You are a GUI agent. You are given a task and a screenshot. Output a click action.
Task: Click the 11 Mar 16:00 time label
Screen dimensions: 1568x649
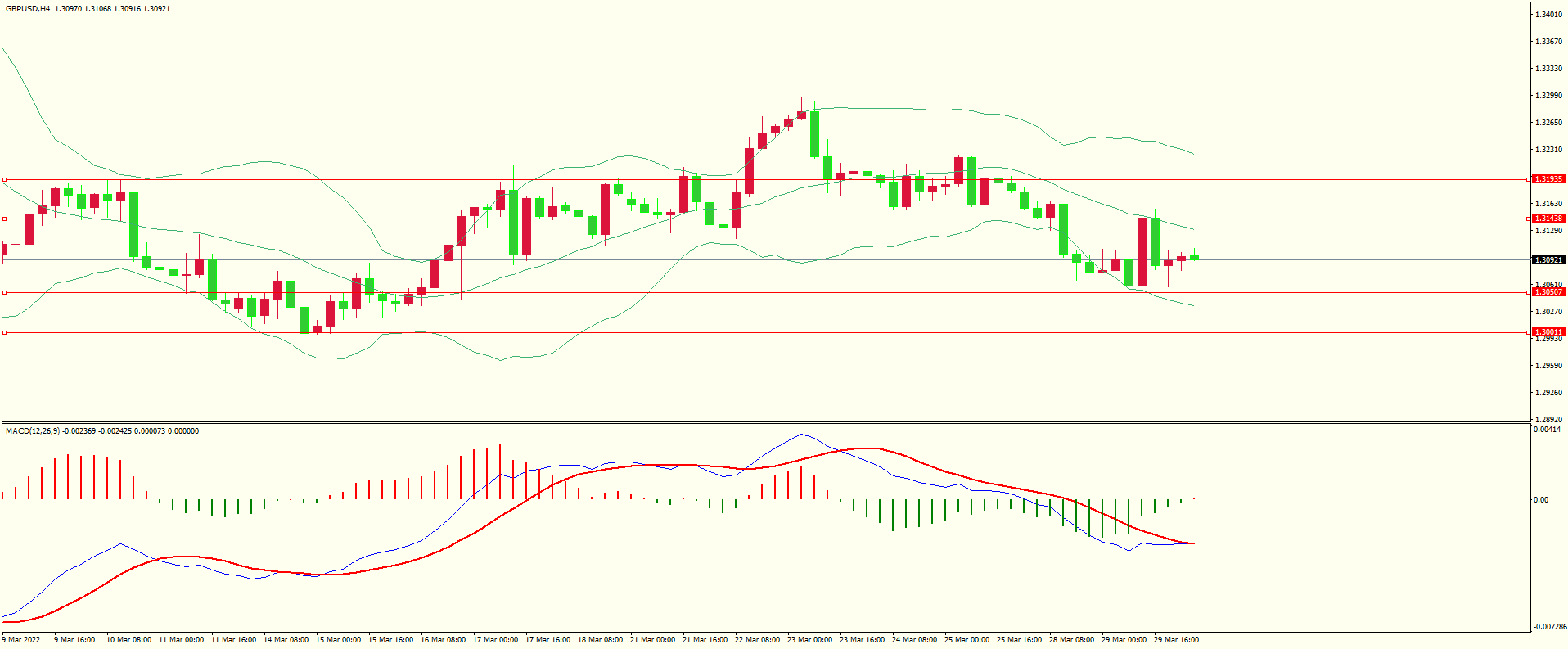point(233,640)
